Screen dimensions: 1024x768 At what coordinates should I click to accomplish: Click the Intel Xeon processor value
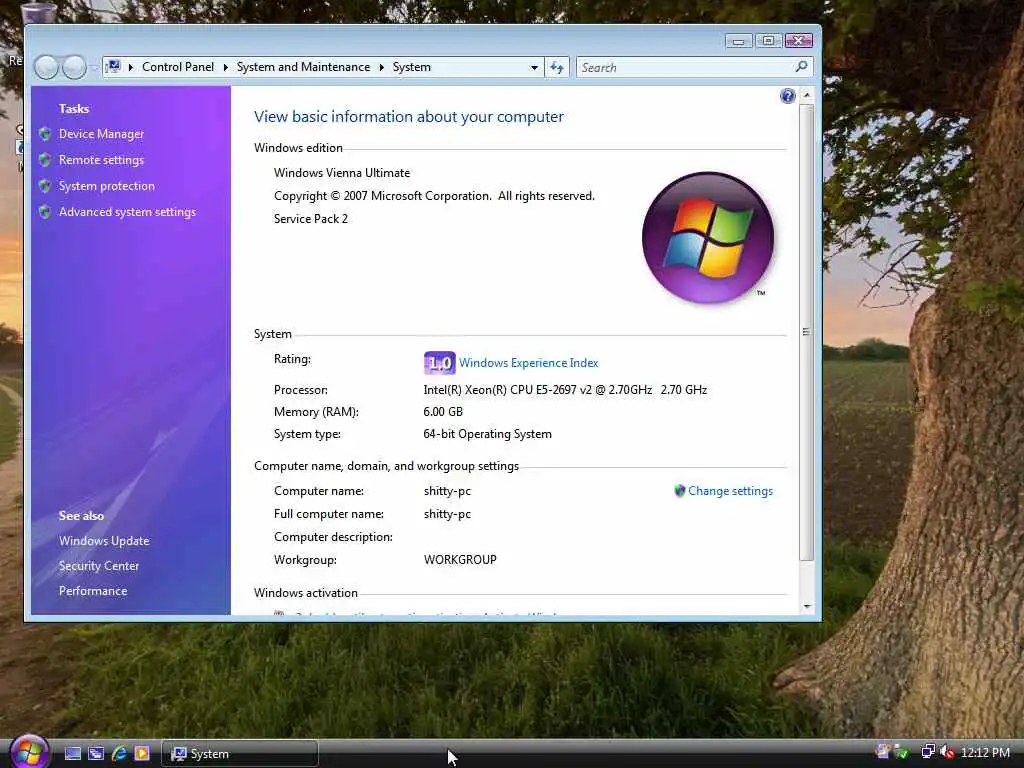565,390
